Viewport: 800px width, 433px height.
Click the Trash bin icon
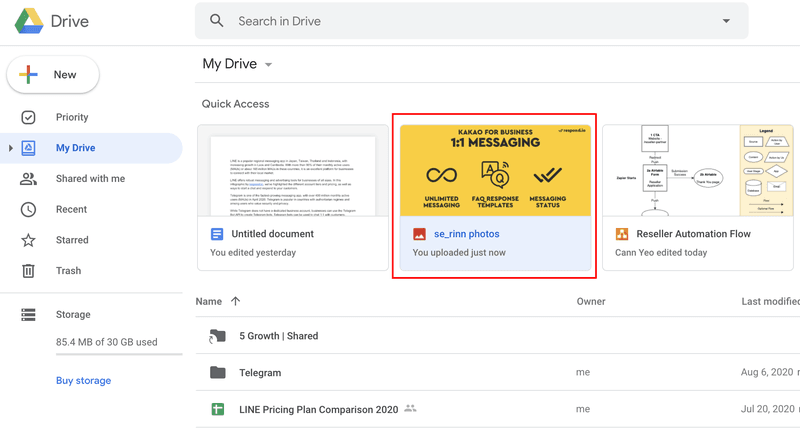(x=29, y=270)
